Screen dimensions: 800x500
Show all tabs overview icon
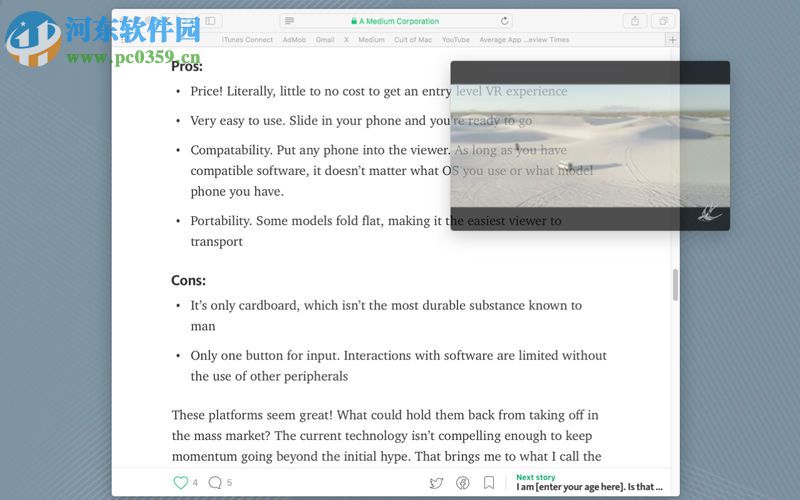point(663,21)
